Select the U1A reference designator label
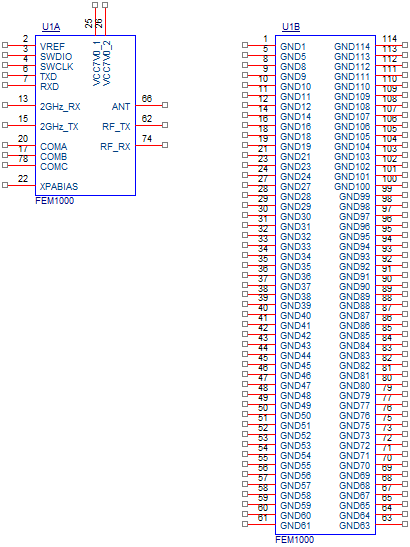410x547 pixels. (x=51, y=27)
